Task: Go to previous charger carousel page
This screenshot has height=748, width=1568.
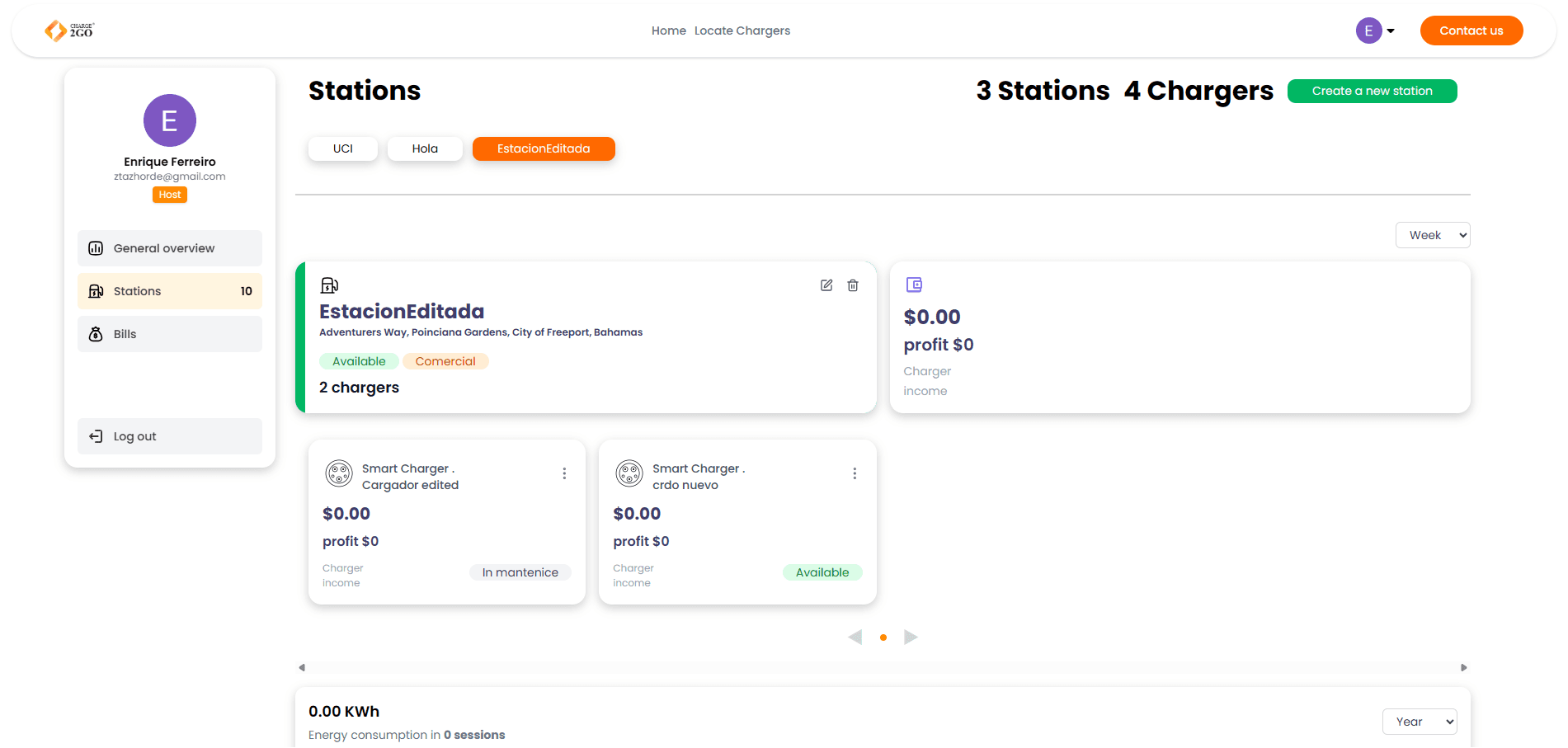Action: tap(855, 637)
